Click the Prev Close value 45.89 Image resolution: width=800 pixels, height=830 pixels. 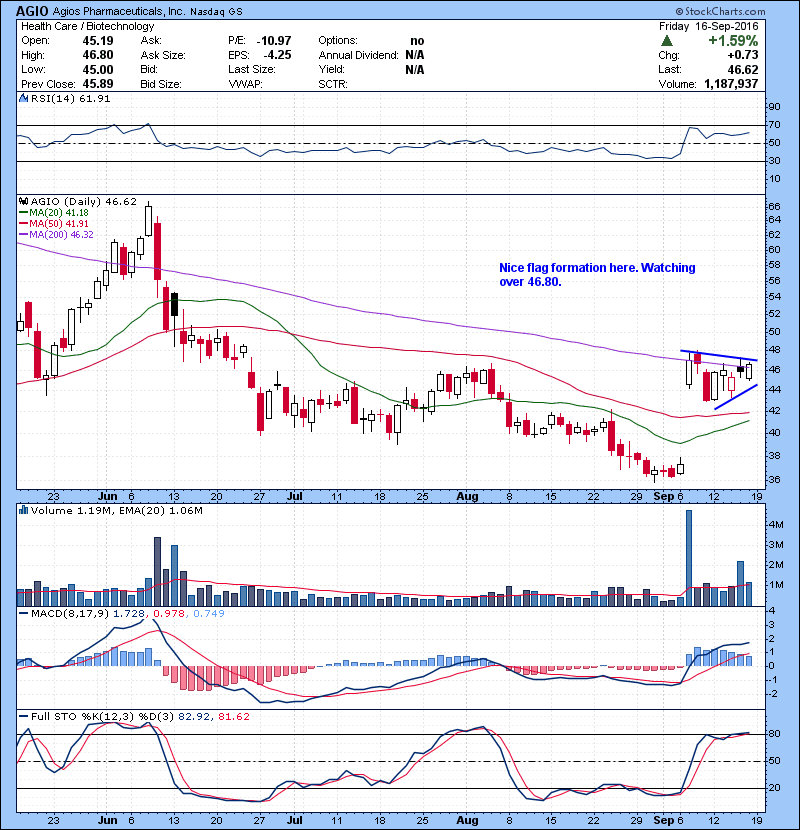click(x=97, y=84)
